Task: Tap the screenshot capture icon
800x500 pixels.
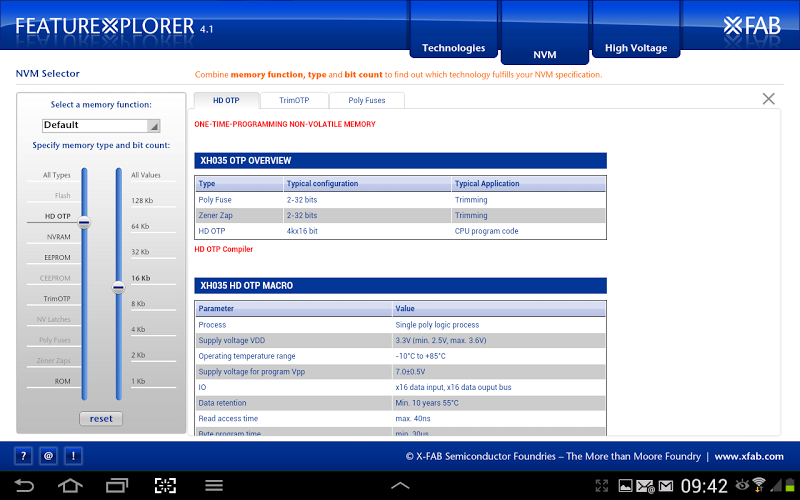Action: click(165, 485)
